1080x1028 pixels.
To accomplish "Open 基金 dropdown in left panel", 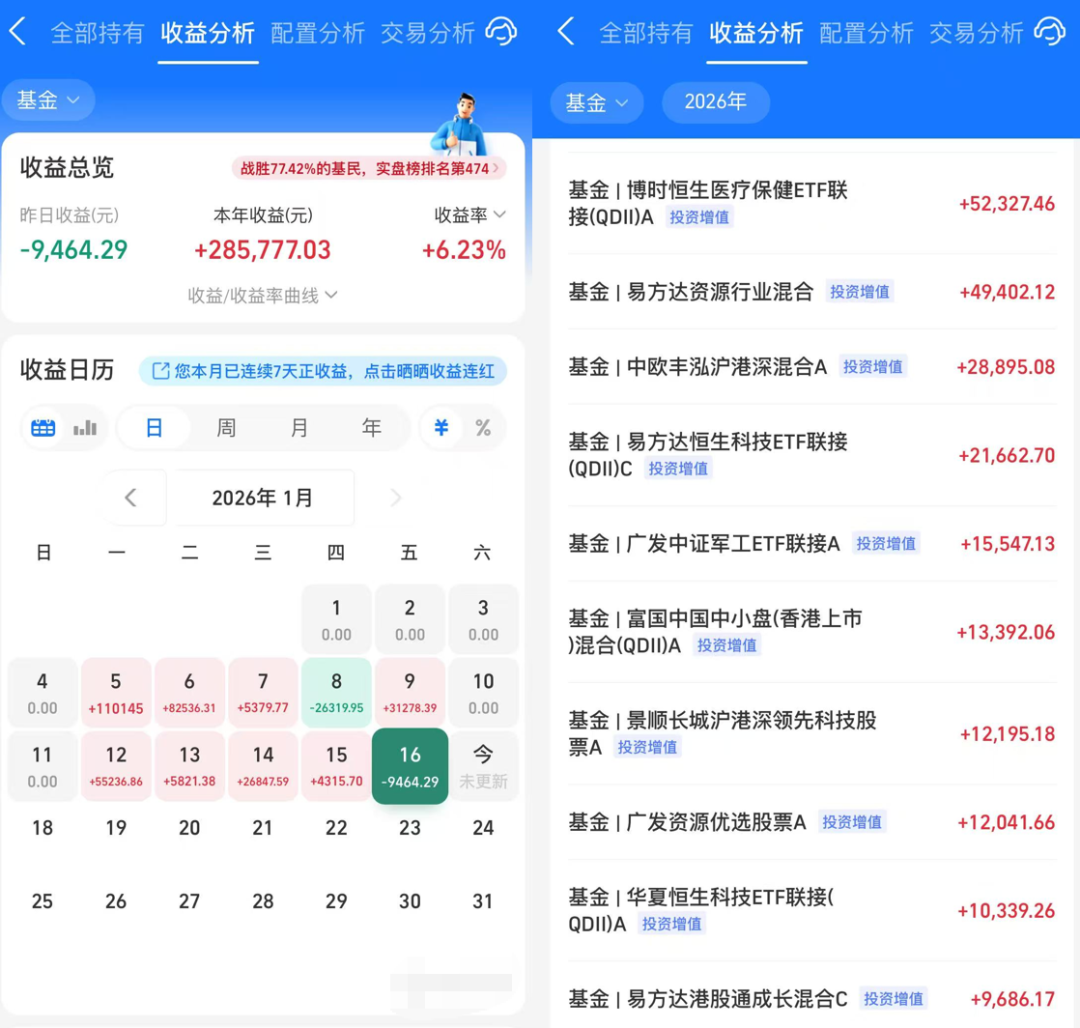I will coord(48,101).
